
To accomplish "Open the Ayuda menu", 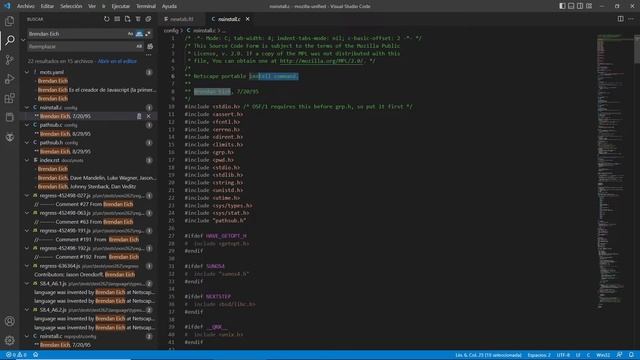I will pos(169,6).
